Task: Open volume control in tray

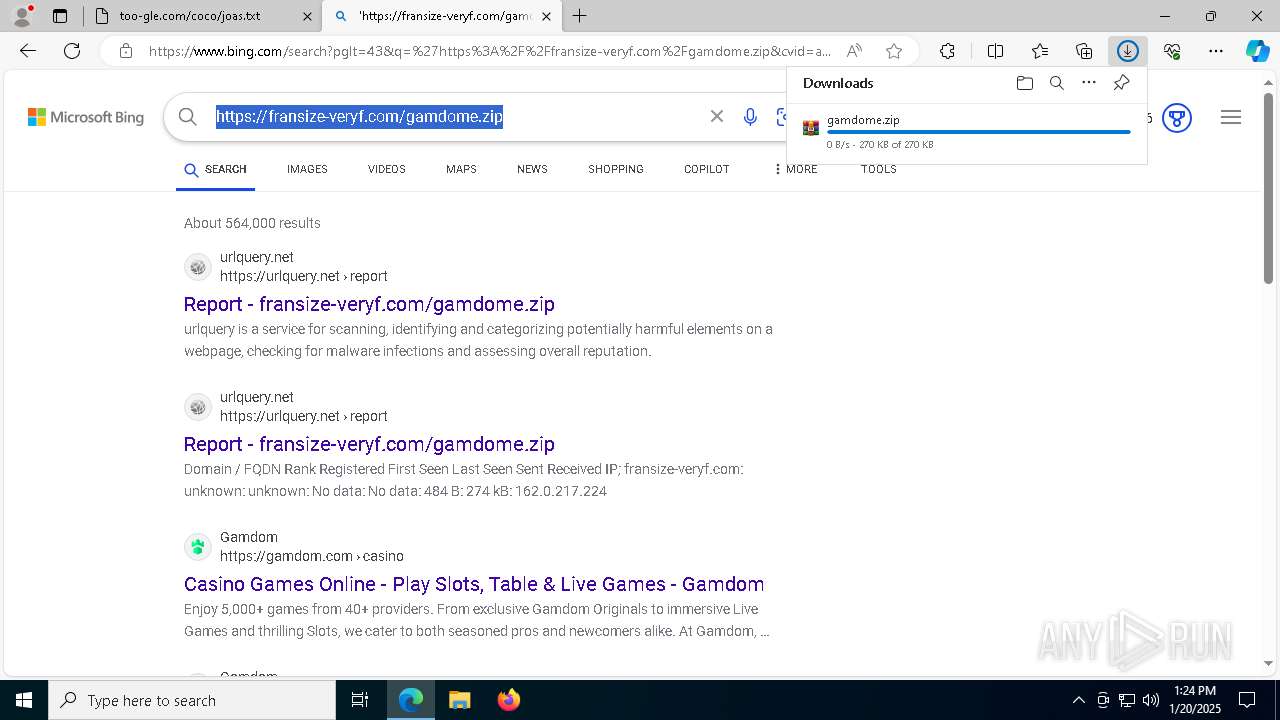Action: point(1151,700)
